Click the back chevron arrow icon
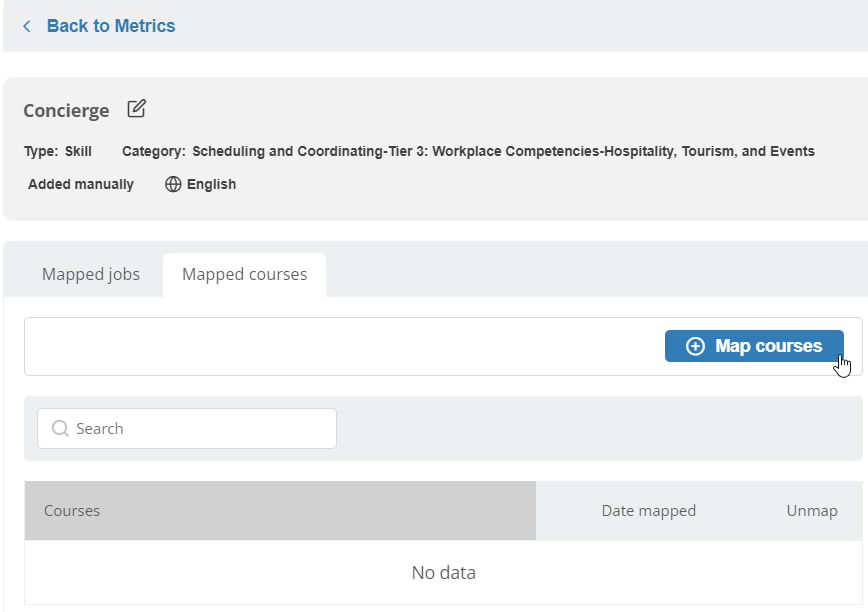This screenshot has width=868, height=612. tap(27, 26)
